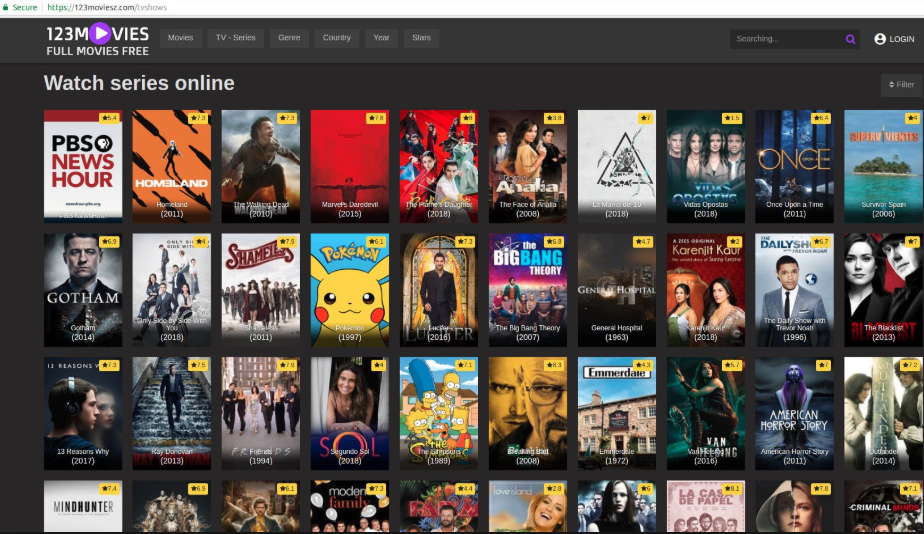Open Breaking Bad (2008) poster
The image size is (924, 534).
tap(527, 413)
